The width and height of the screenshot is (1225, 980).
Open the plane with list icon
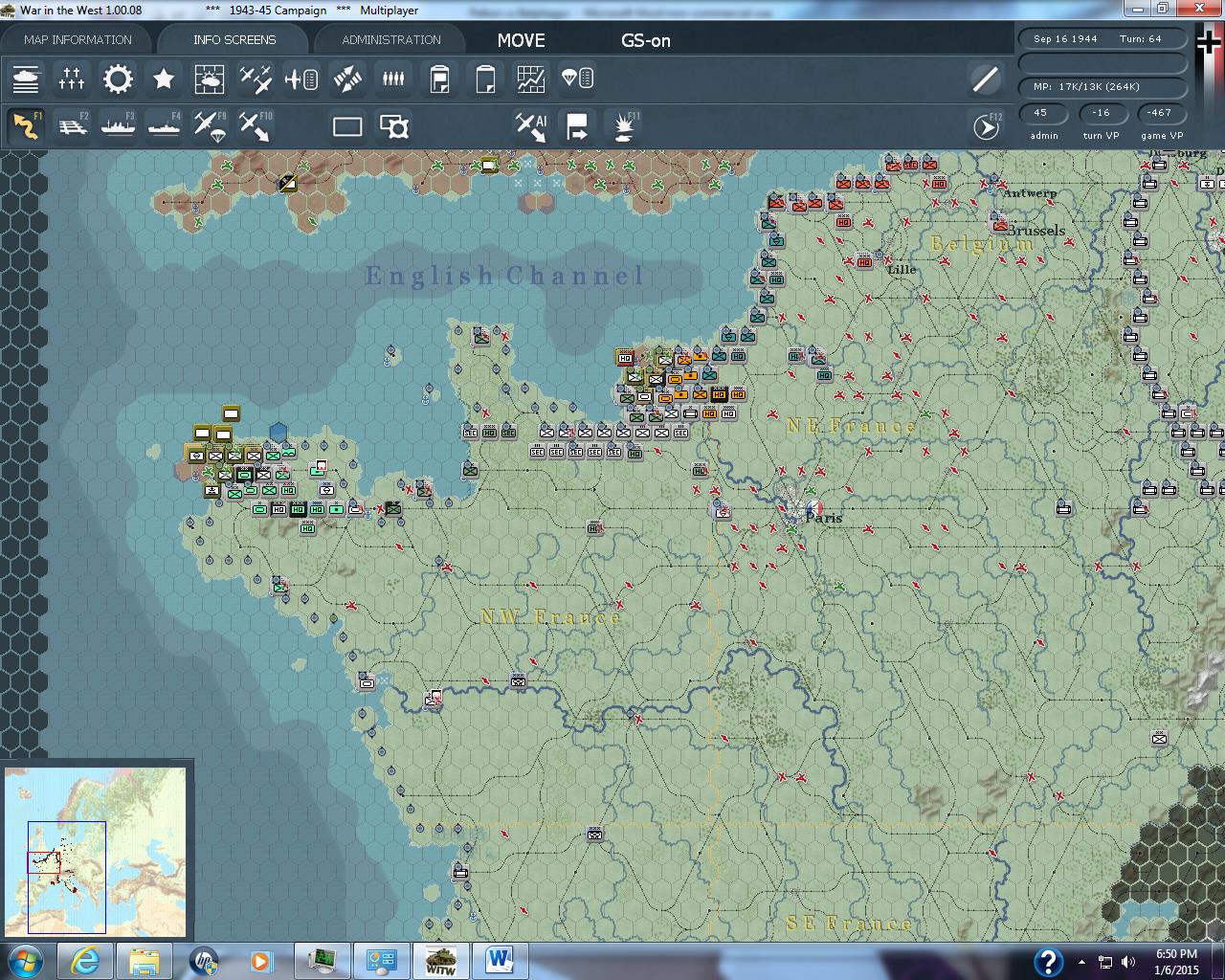coord(301,78)
